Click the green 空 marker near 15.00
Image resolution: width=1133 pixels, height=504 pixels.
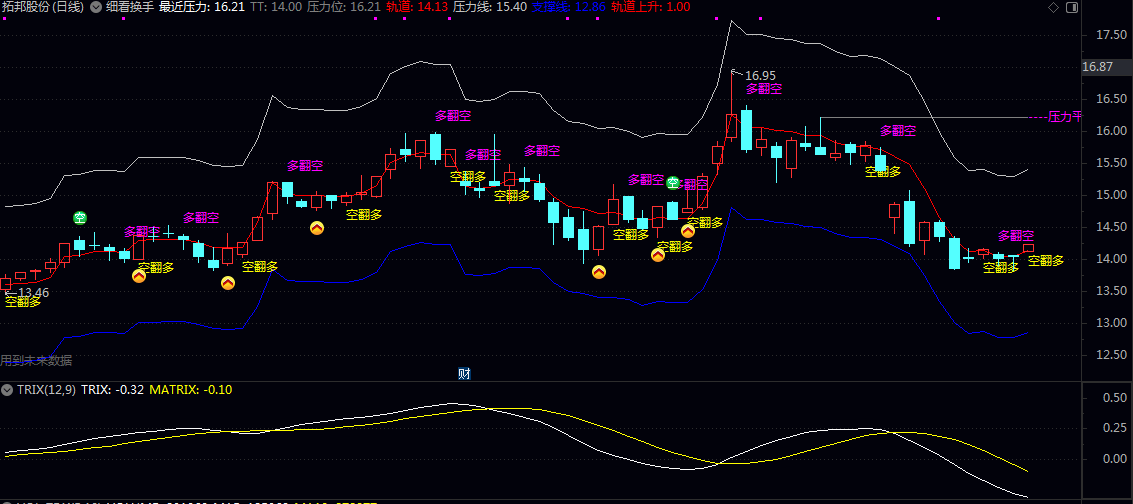674,183
